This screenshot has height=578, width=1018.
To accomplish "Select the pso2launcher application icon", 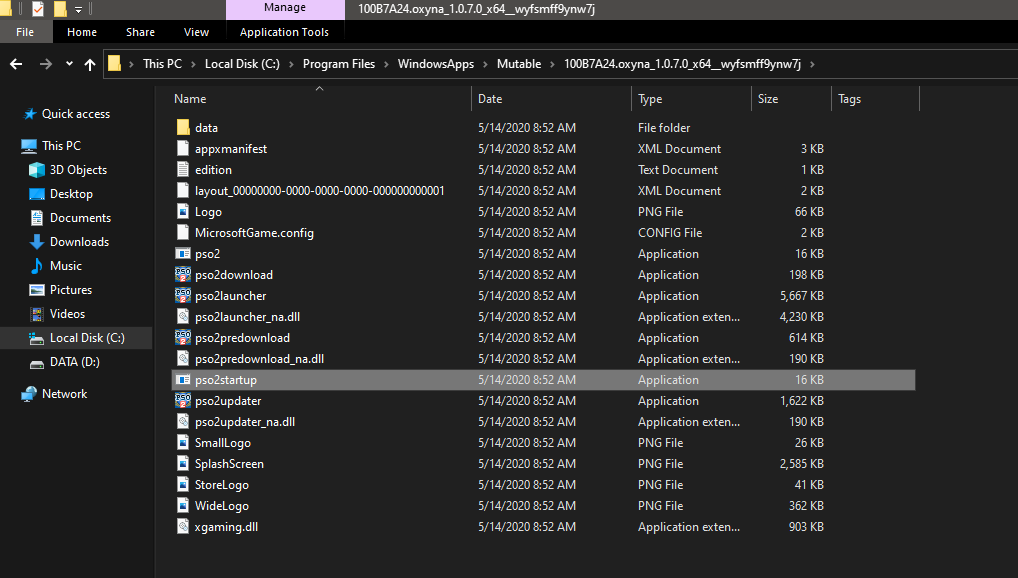I will [x=183, y=295].
